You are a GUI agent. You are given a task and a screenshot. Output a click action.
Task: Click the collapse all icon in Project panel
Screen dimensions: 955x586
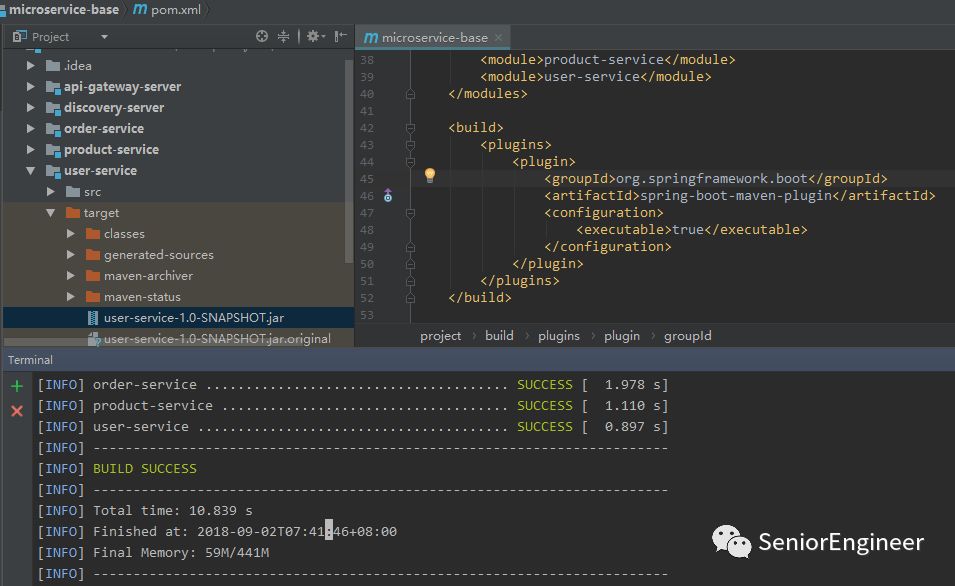pyautogui.click(x=284, y=36)
